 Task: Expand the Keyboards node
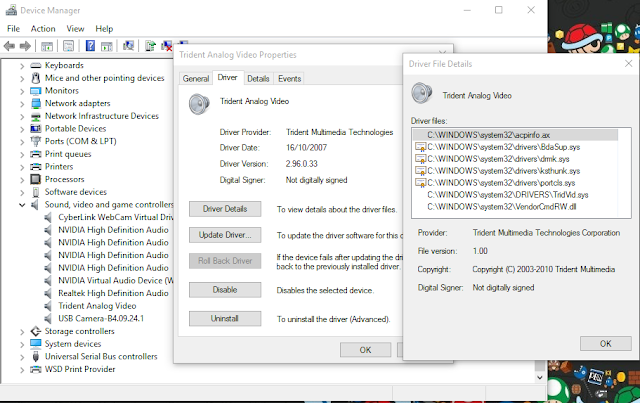[x=22, y=66]
